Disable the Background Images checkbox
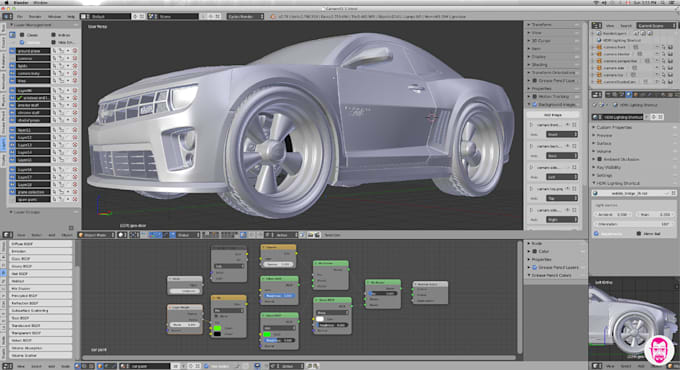Screen dimensions: 680x370 click(535, 105)
